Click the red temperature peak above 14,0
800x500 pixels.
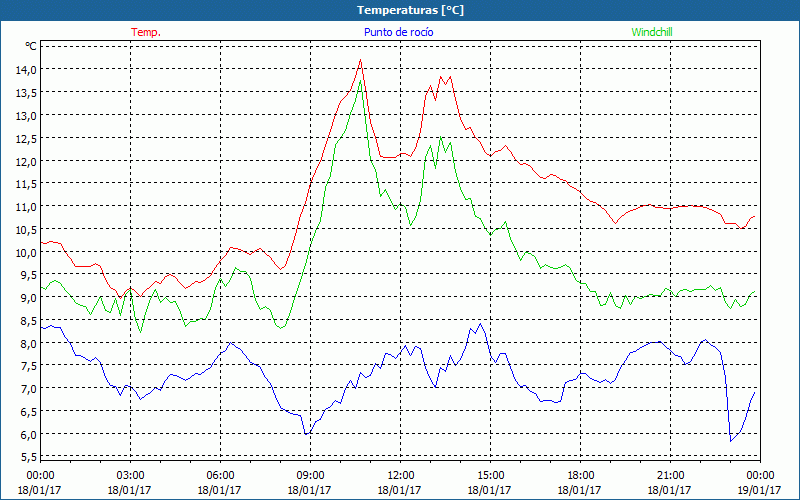coord(360,60)
